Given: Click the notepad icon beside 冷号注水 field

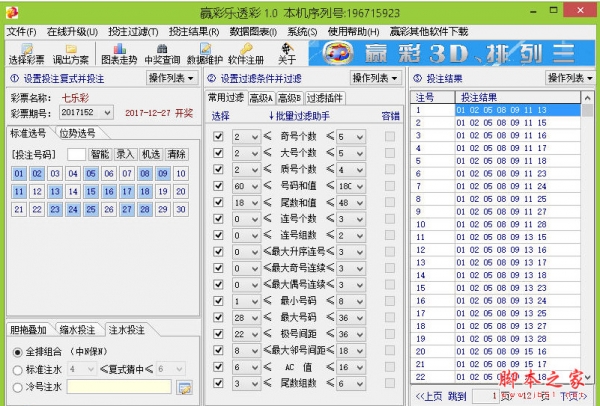Looking at the screenshot, I should (184, 388).
